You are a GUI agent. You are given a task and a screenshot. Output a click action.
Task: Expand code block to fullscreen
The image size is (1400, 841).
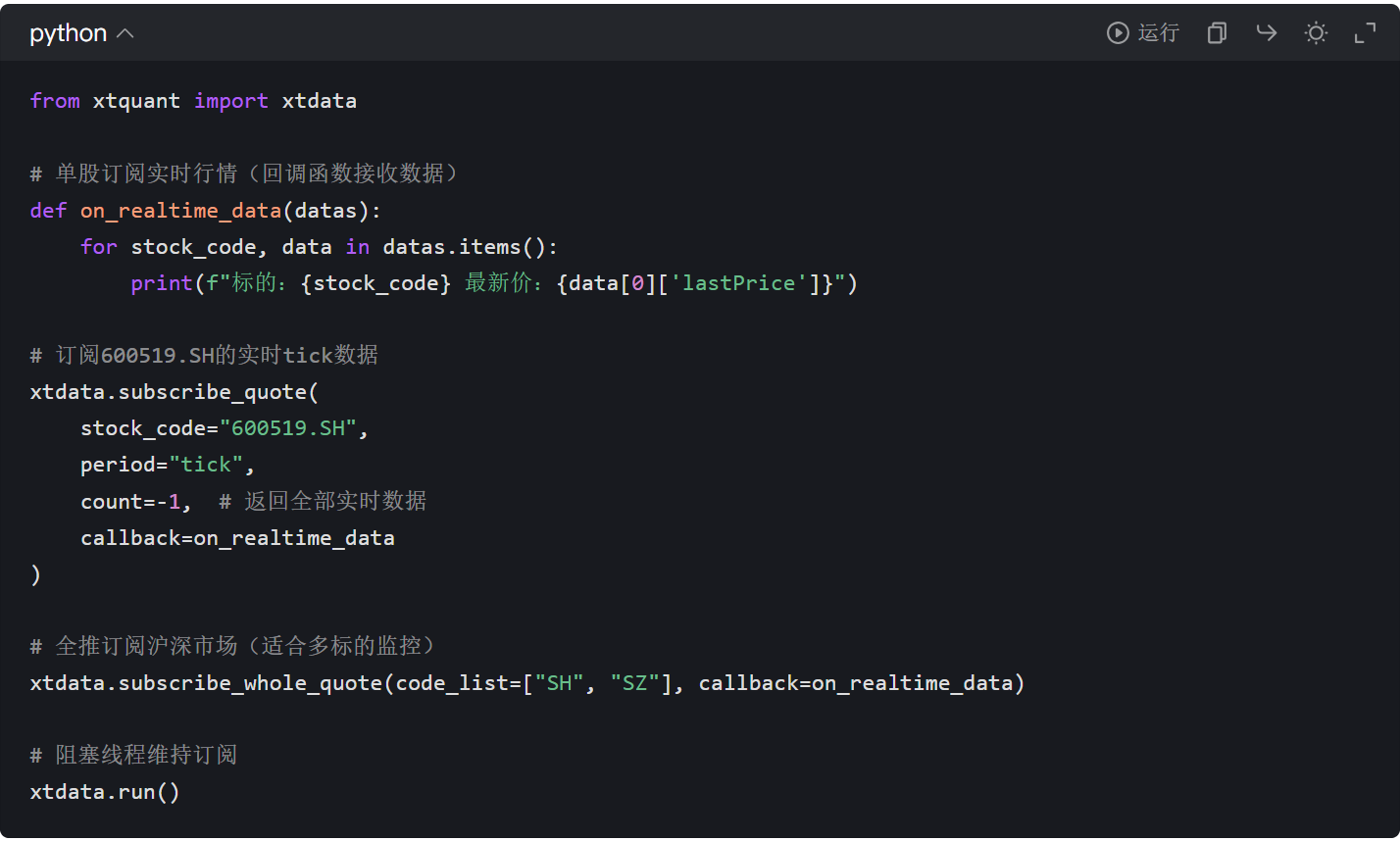pyautogui.click(x=1365, y=33)
